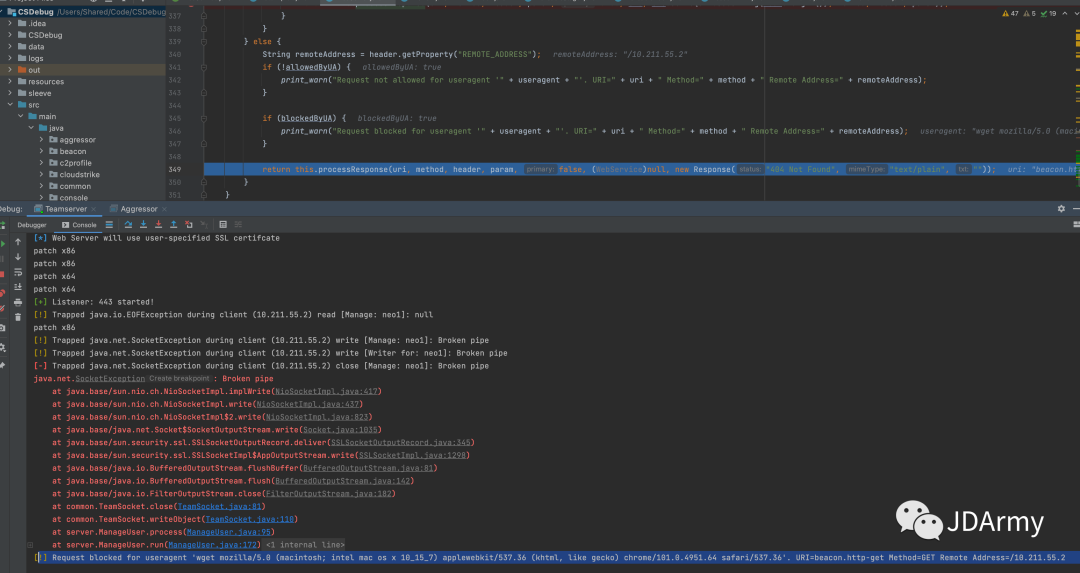Image resolution: width=1080 pixels, height=573 pixels.
Task: Click the View Breakpoints icon
Action: [3, 293]
